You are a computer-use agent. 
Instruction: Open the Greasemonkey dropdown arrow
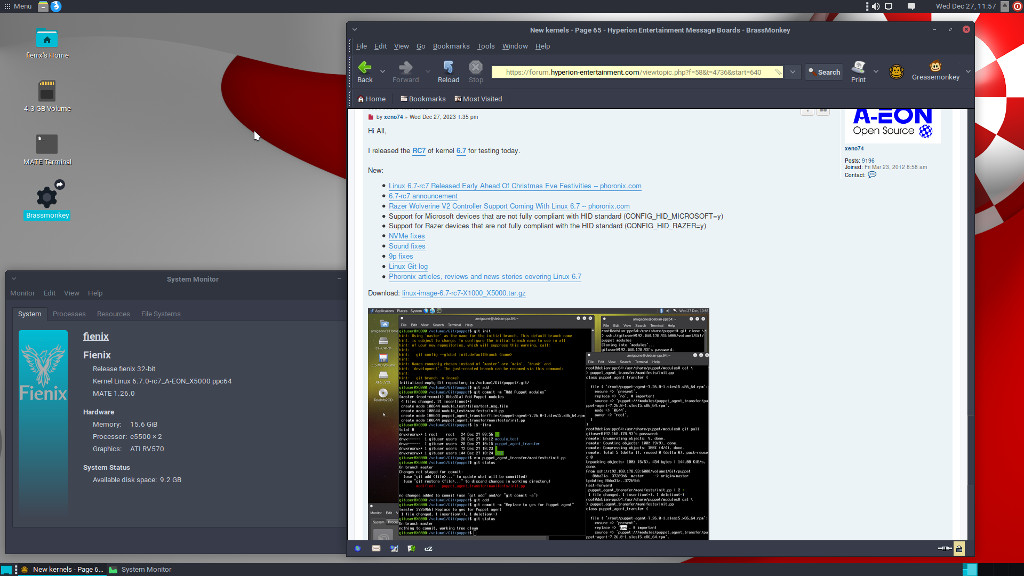tap(968, 72)
